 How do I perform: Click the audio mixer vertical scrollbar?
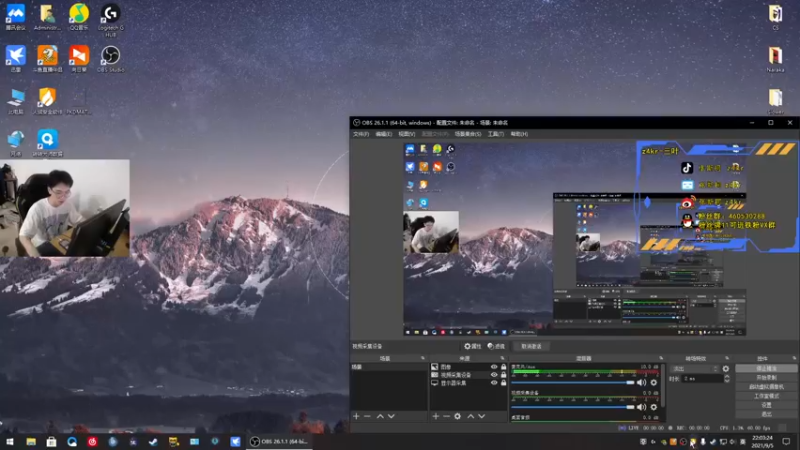[x=663, y=385]
